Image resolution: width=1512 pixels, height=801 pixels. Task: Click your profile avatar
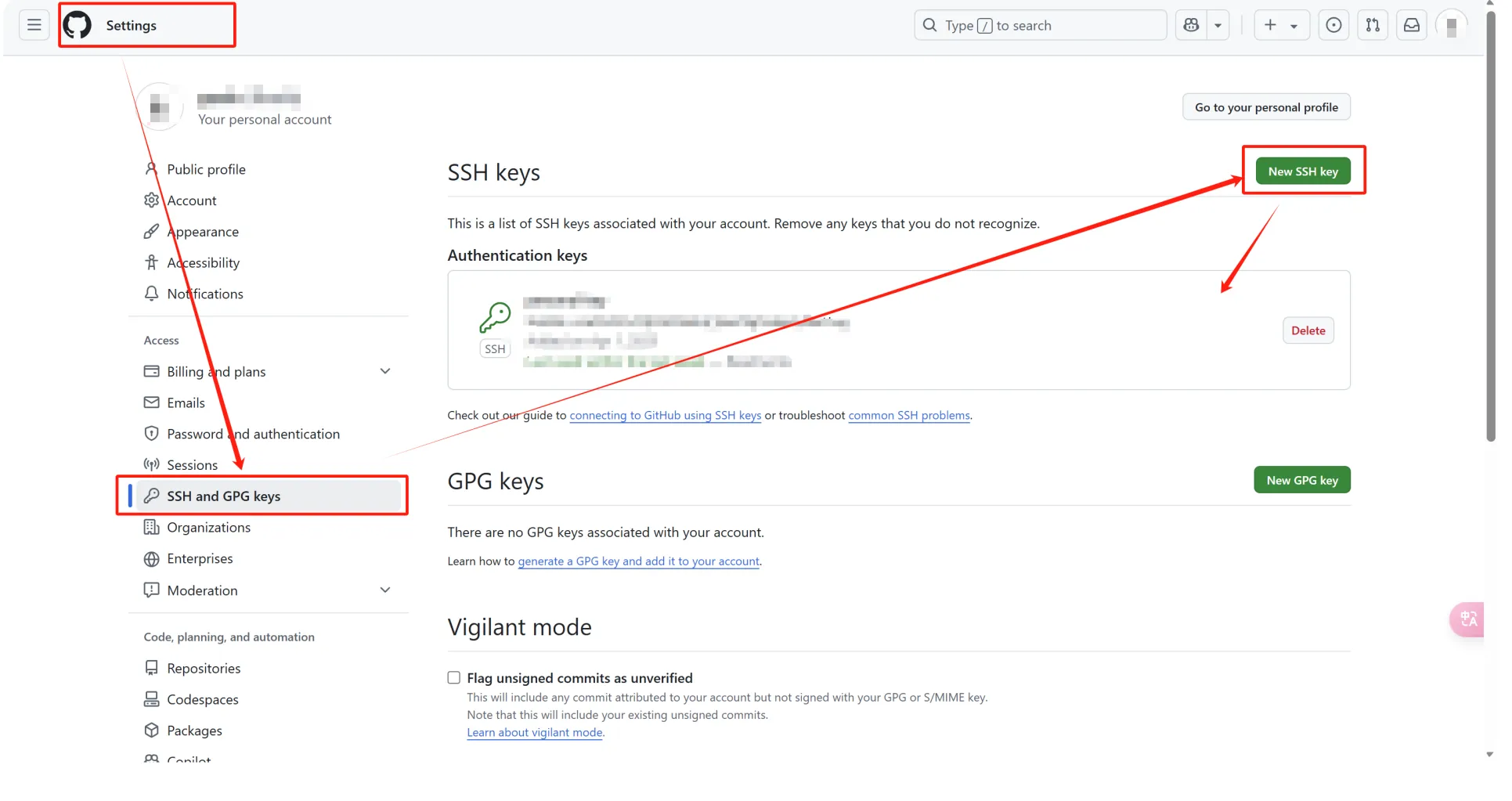coord(1452,24)
